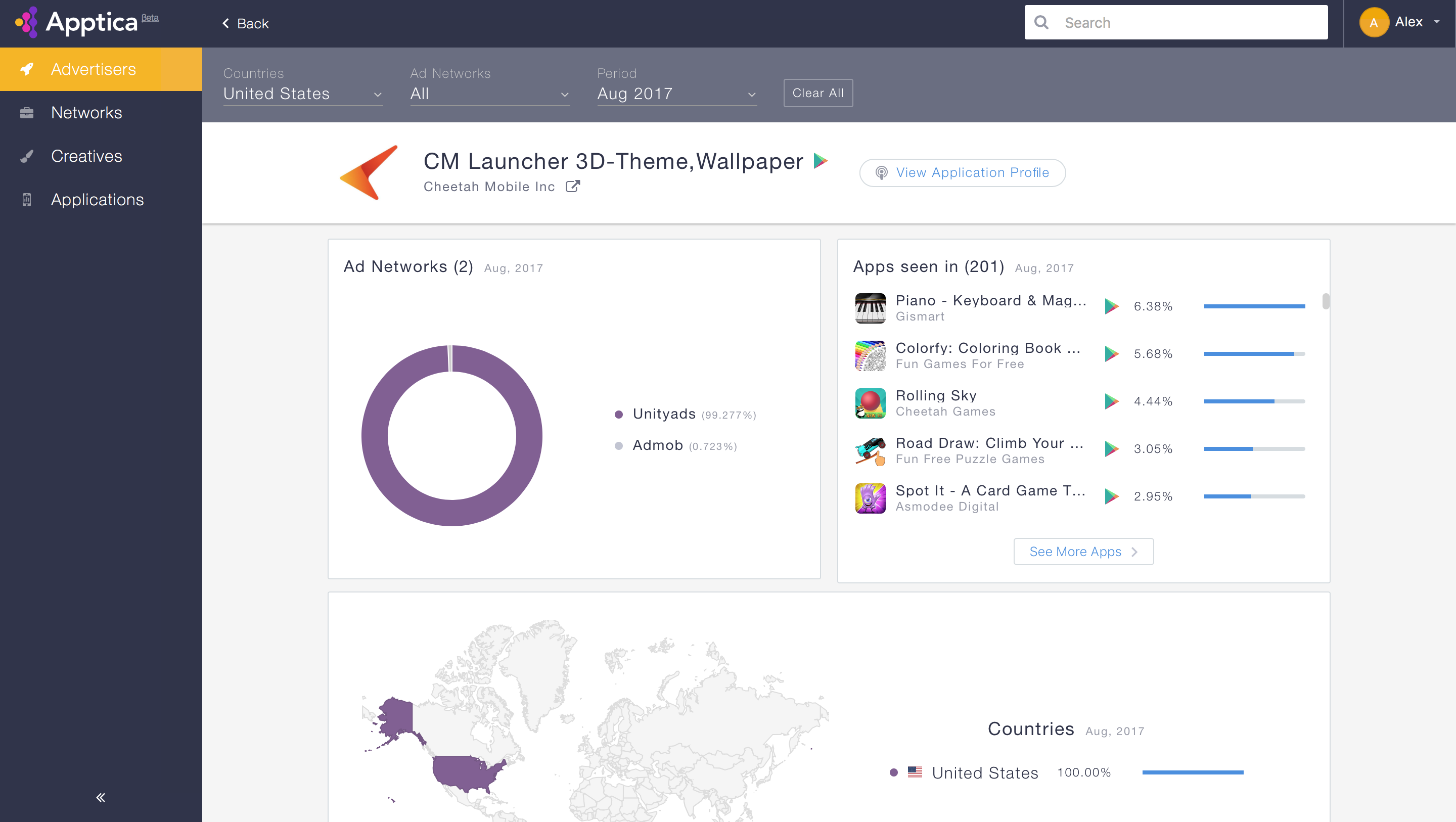This screenshot has height=822, width=1456.
Task: Open Road Draw: Climb Your app entry
Action: pos(990,443)
